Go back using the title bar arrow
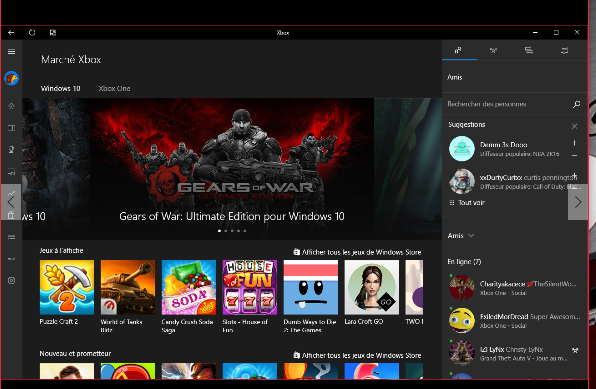Viewport: 596px width, 389px height. tap(11, 33)
